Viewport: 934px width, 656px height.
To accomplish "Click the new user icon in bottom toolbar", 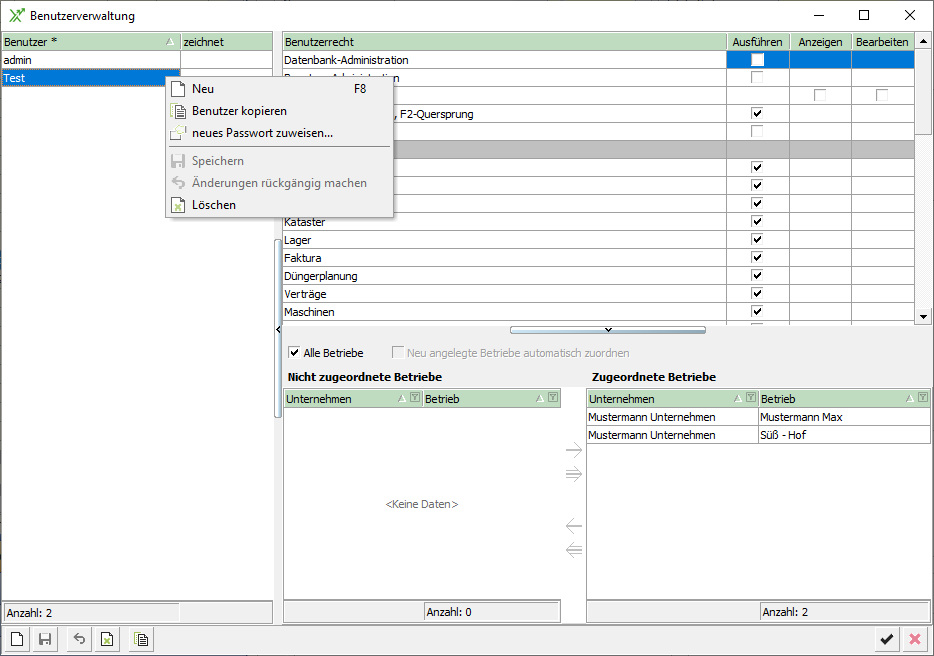I will [x=17, y=640].
